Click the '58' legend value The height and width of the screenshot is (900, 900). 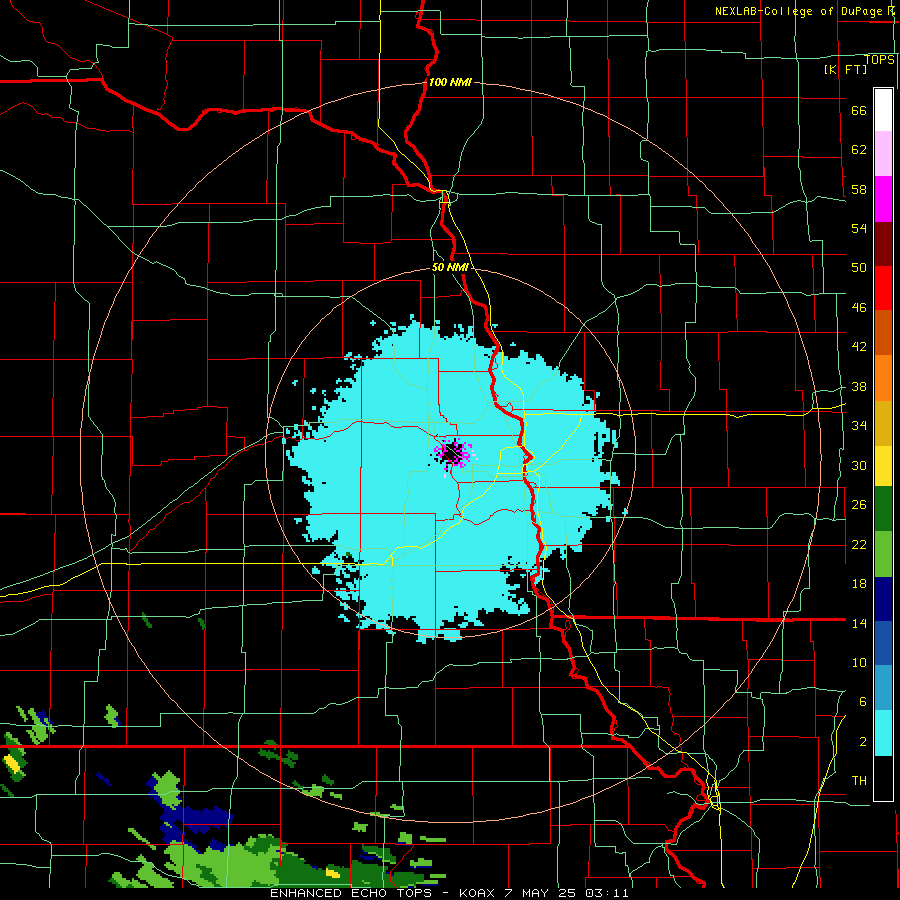tap(859, 189)
